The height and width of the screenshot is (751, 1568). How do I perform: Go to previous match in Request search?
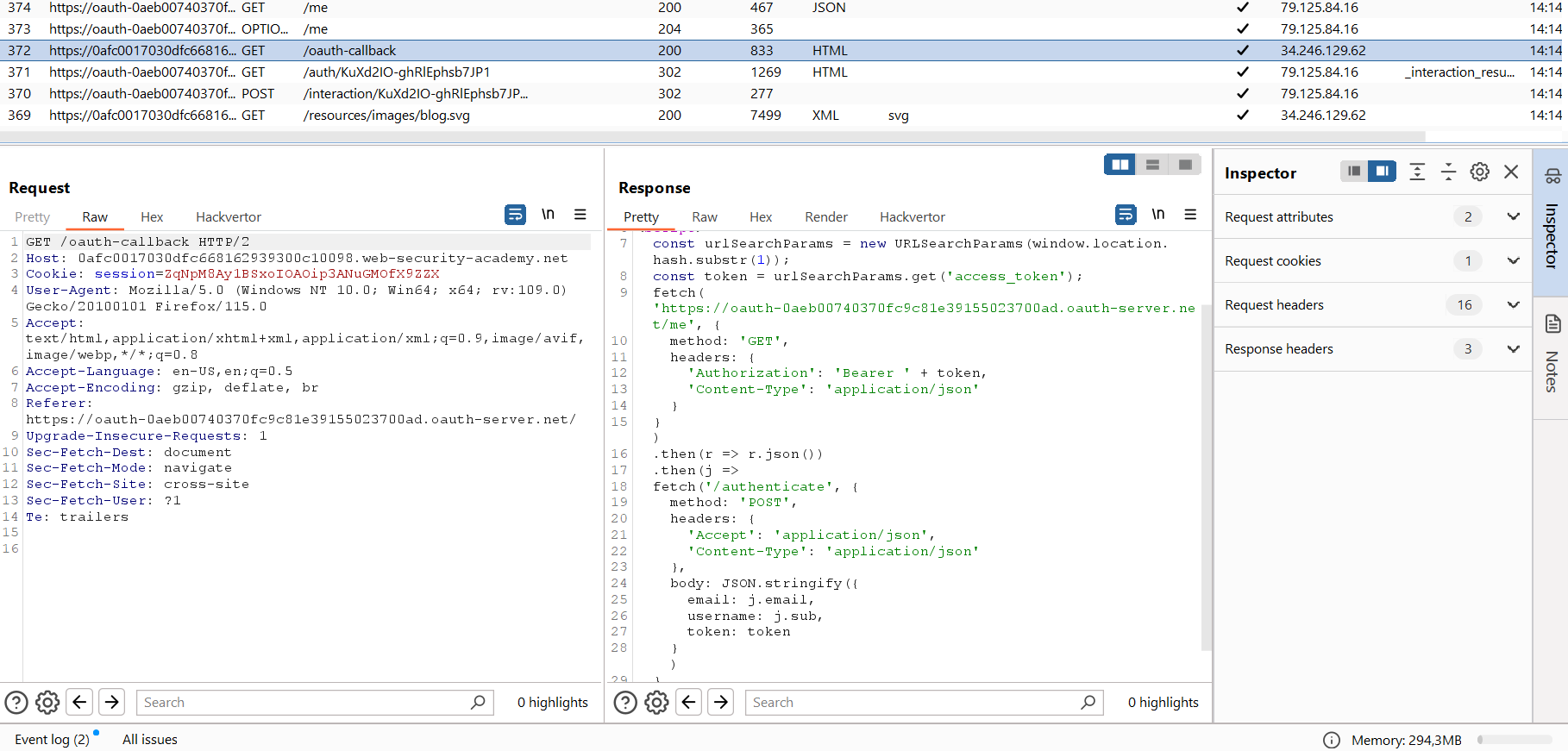[79, 702]
